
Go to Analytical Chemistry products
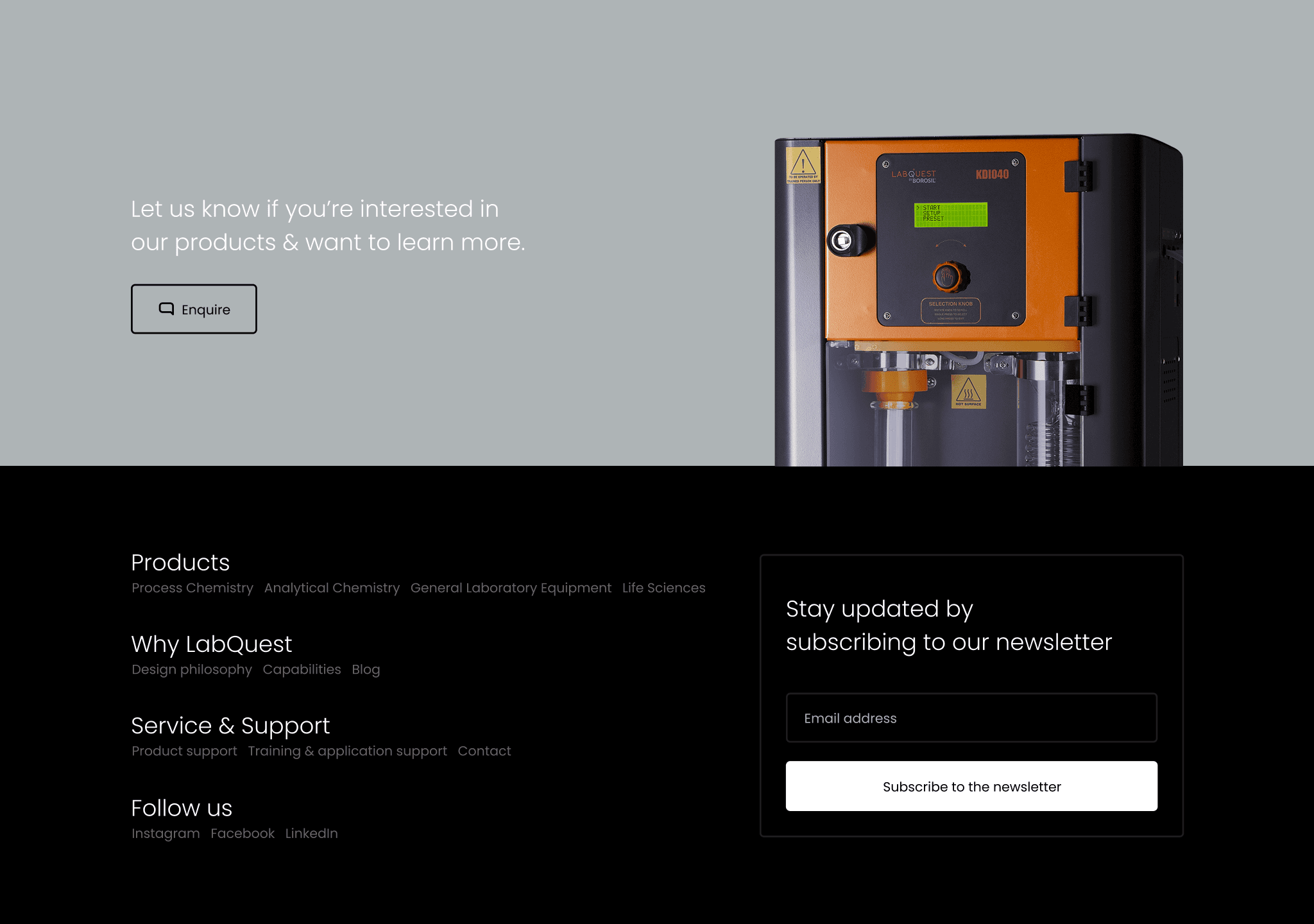[x=332, y=588]
